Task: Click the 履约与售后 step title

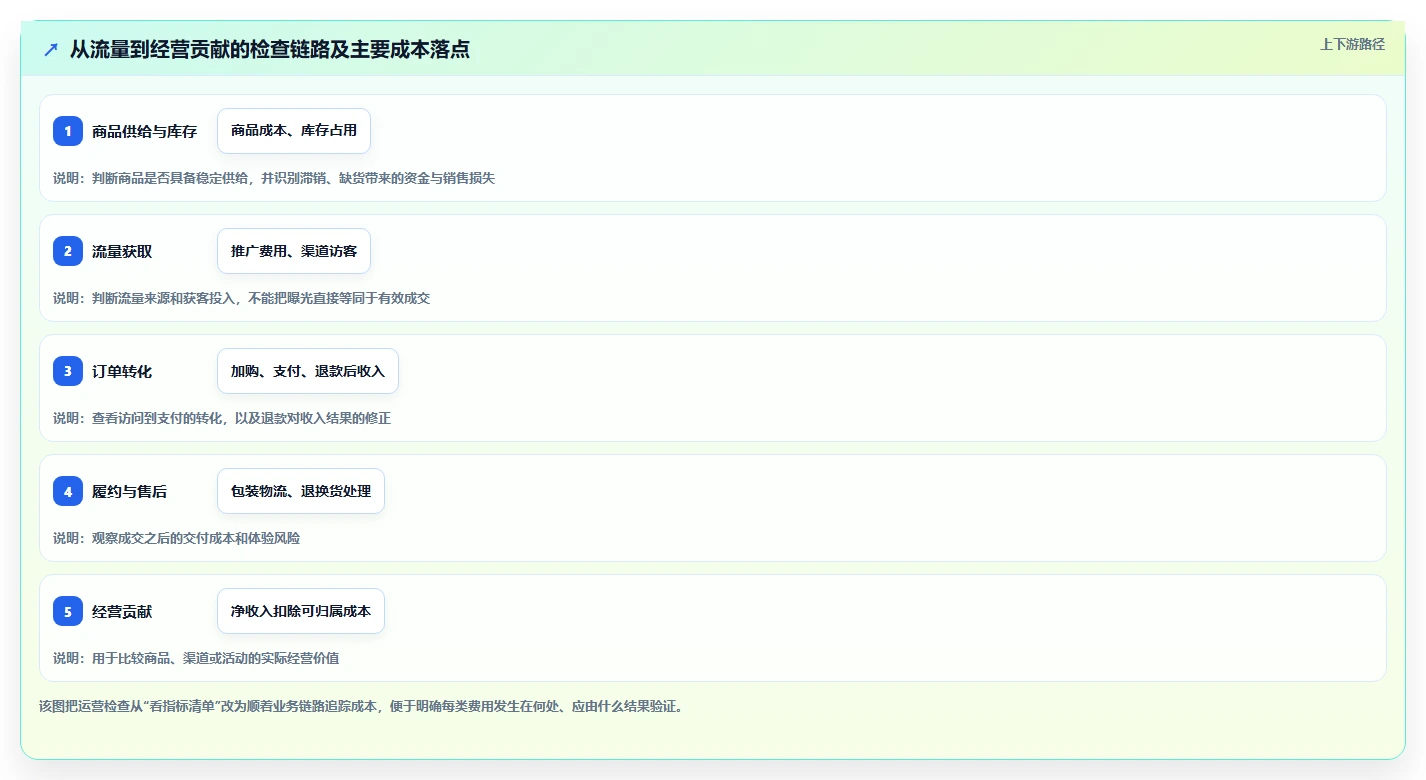Action: 130,491
